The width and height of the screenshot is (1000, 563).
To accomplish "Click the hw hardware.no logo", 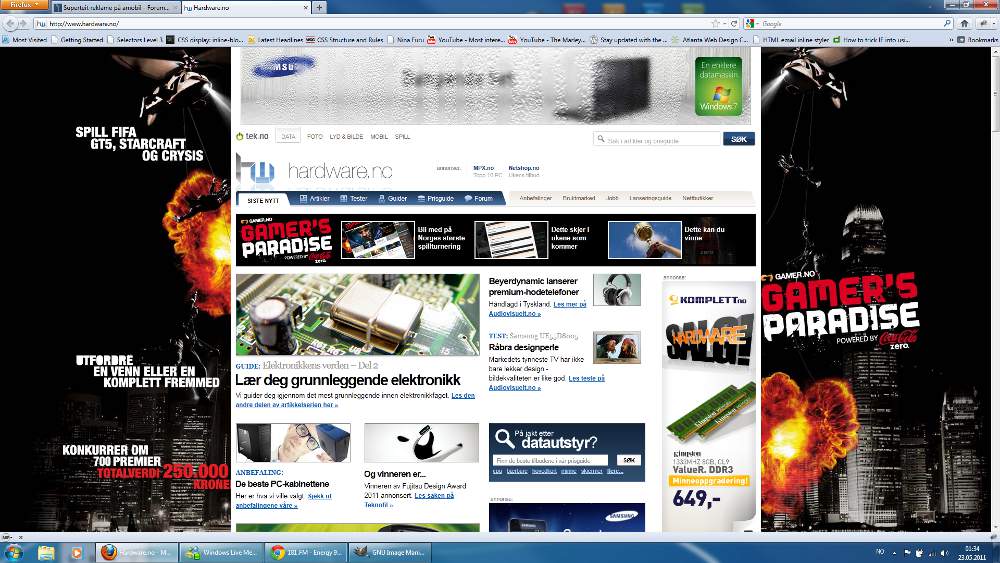I will pyautogui.click(x=314, y=170).
